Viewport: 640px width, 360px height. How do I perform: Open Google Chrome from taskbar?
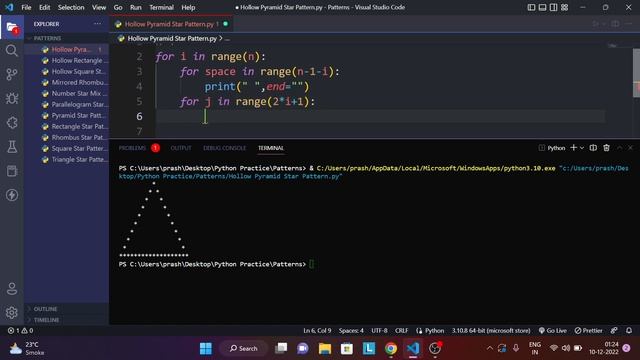(391, 348)
